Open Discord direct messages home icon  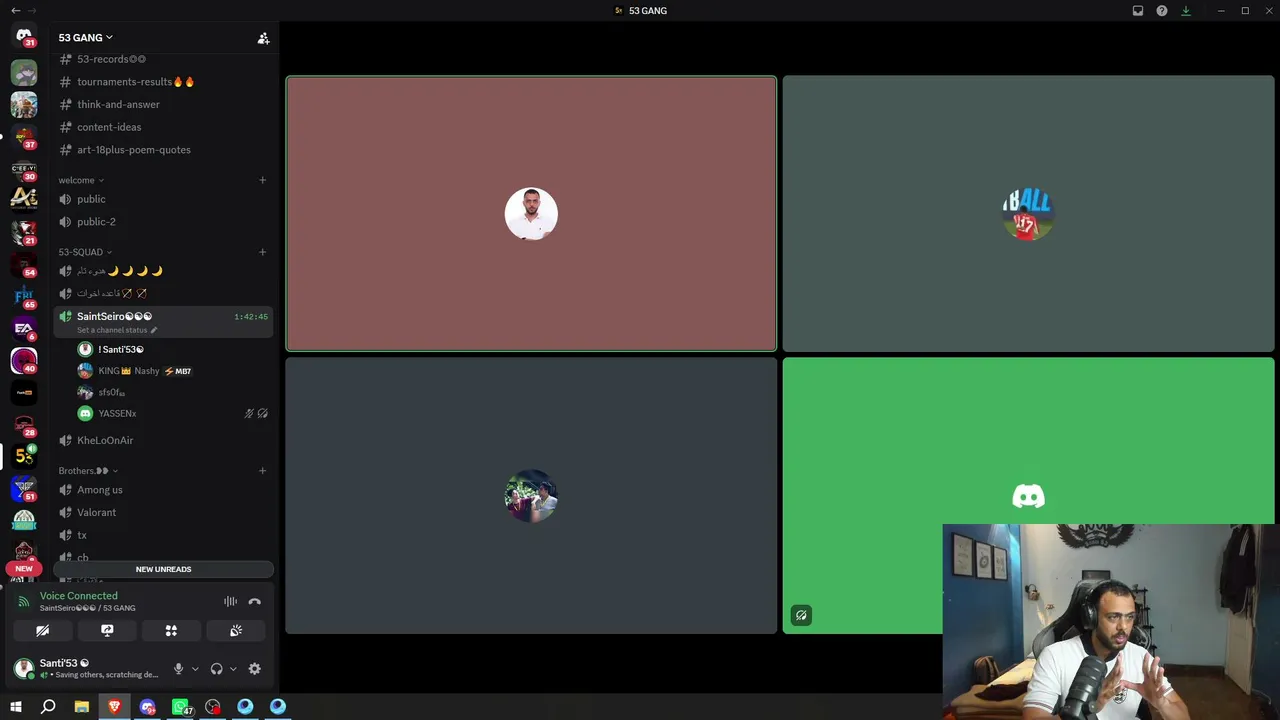coord(24,36)
